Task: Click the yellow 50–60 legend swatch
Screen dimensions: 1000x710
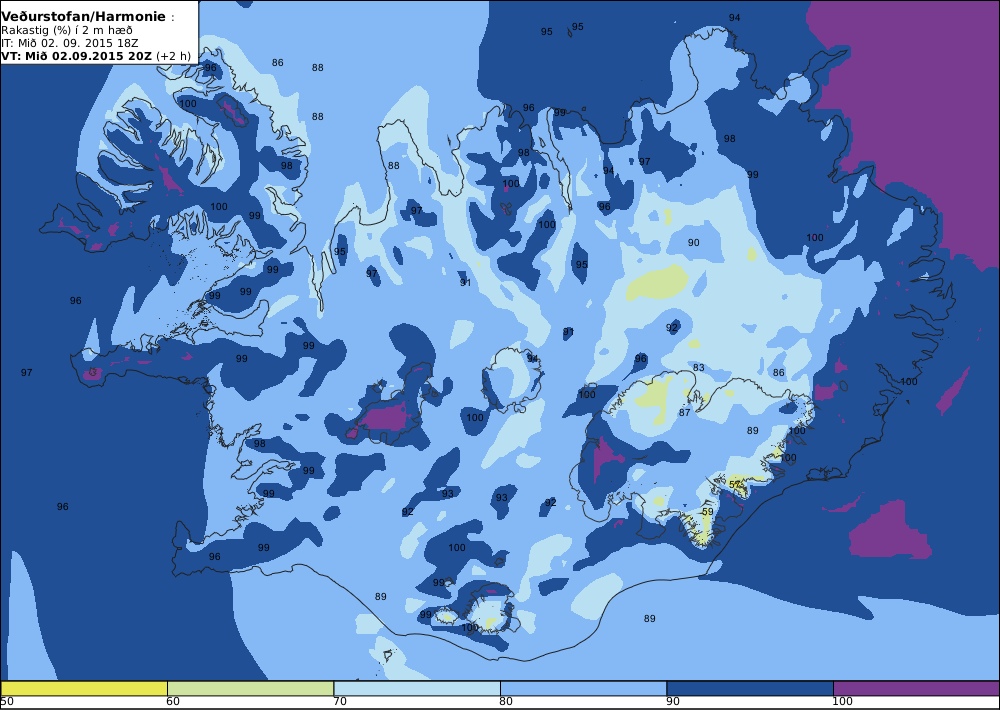Action: [84, 688]
